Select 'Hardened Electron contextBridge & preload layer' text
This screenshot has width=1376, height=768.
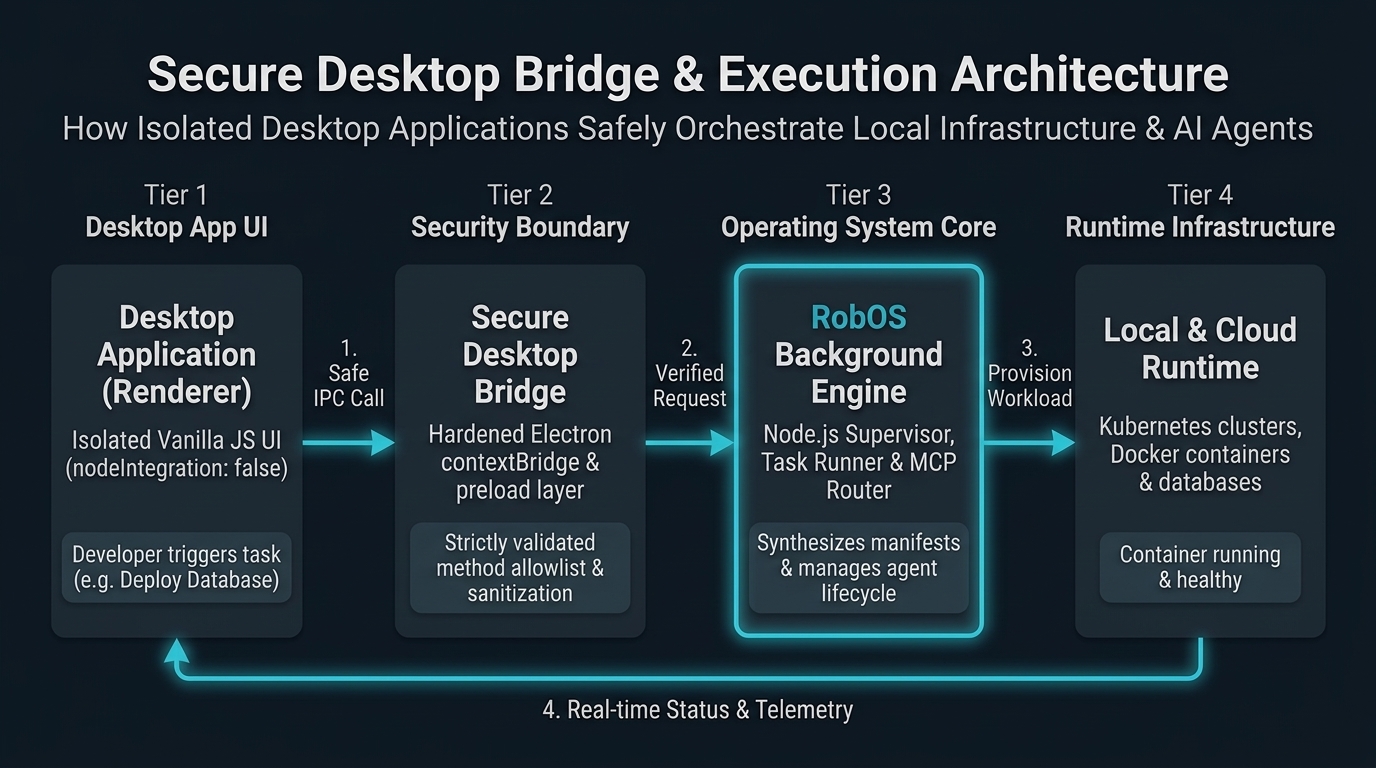click(x=520, y=462)
